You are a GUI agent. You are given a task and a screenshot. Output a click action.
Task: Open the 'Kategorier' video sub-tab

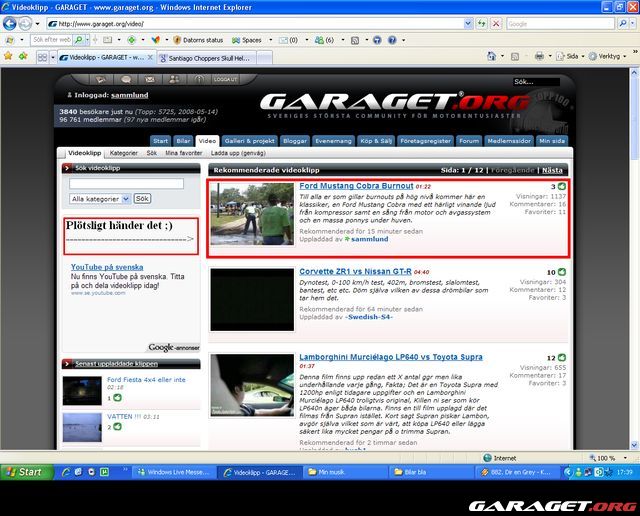pos(124,153)
